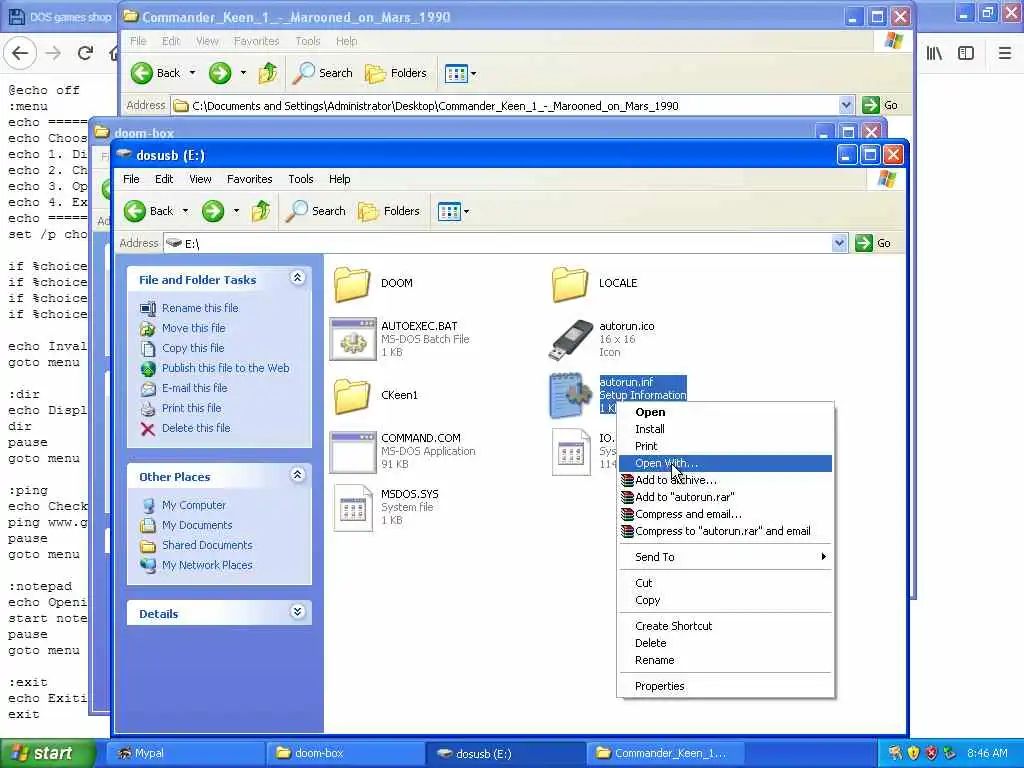This screenshot has width=1024, height=768.
Task: Choose Create Shortcut in context menu
Action: pyautogui.click(x=725, y=626)
